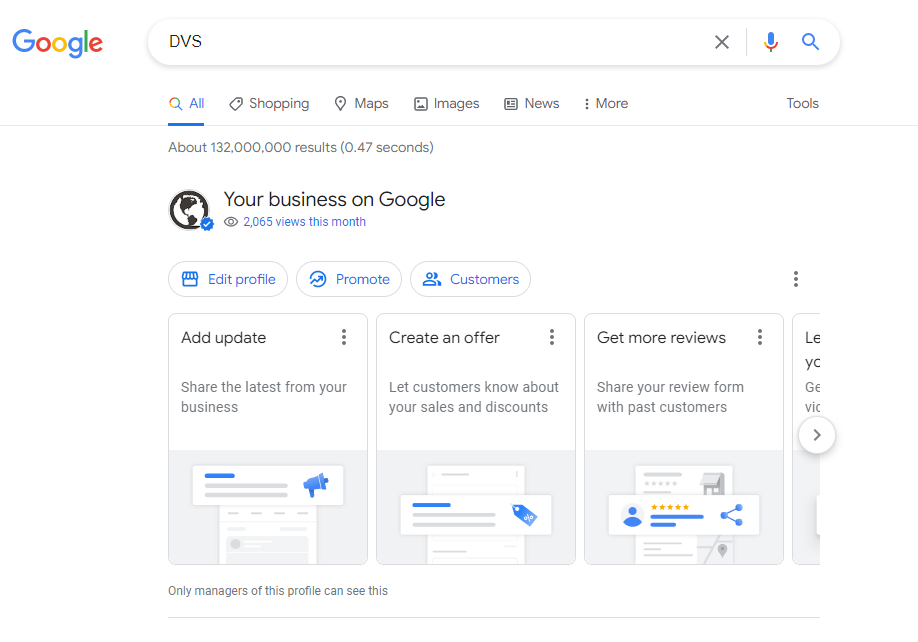Switch to the Images tab

[446, 104]
